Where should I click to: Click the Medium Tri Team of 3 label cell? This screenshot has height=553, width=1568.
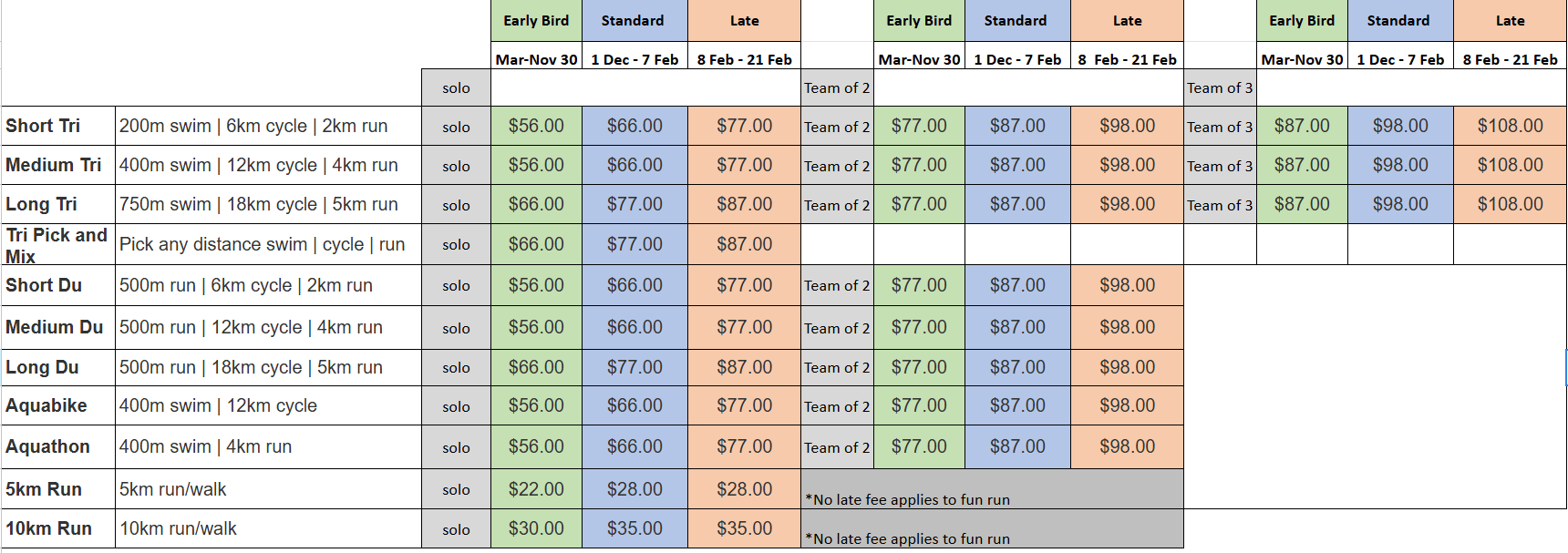[x=1220, y=166]
